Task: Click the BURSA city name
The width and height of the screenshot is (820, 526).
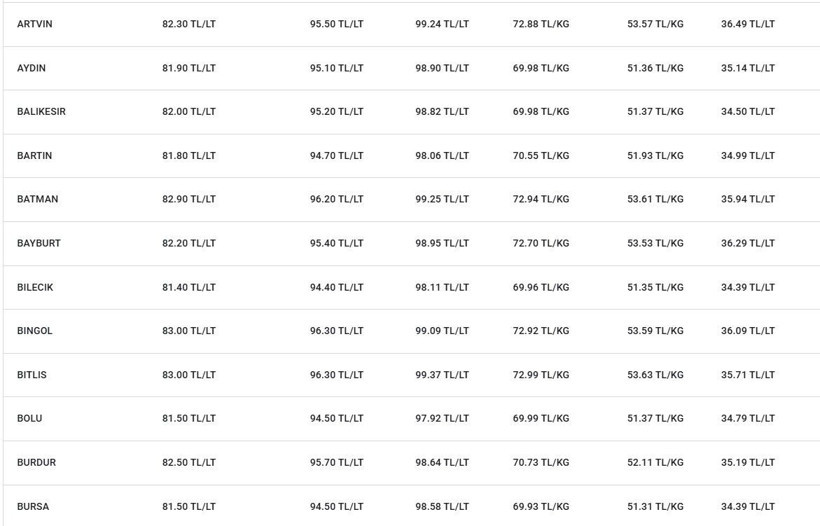Action: click(33, 506)
